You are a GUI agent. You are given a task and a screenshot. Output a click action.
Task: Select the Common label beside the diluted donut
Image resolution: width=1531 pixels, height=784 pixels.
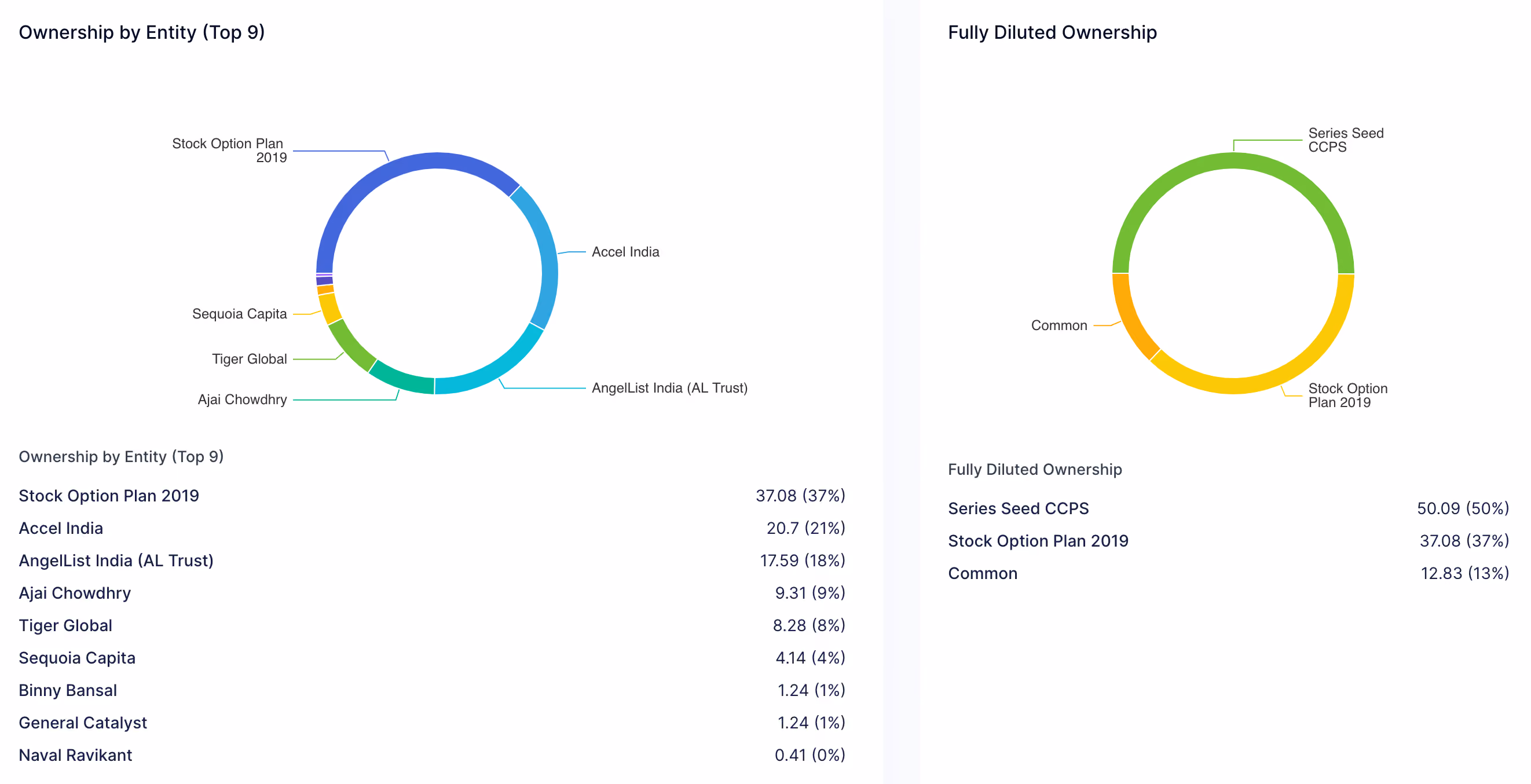1058,326
